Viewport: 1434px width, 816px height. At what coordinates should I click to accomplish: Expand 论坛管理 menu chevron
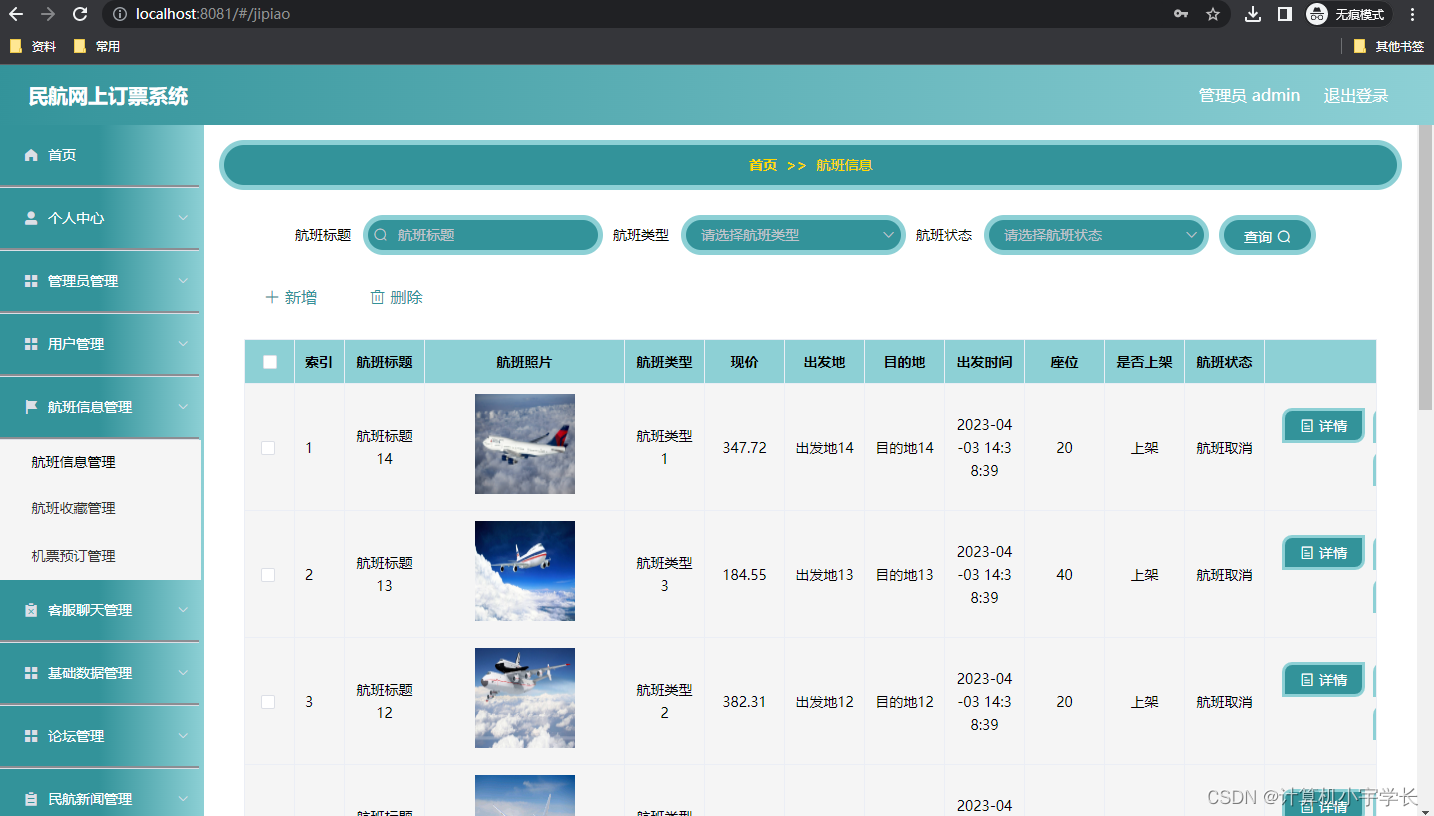click(x=183, y=736)
